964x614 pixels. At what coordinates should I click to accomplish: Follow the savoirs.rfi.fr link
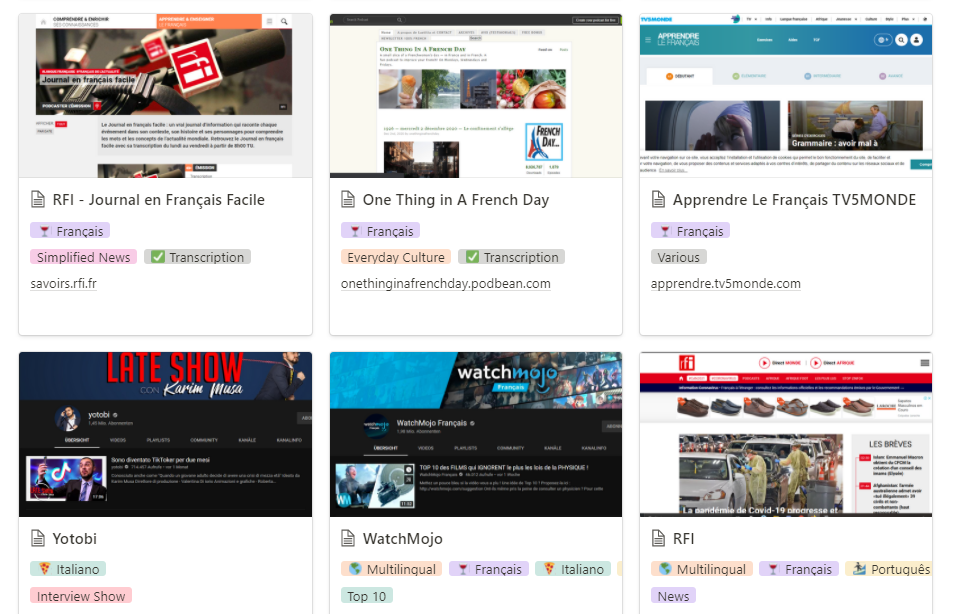pyautogui.click(x=63, y=283)
